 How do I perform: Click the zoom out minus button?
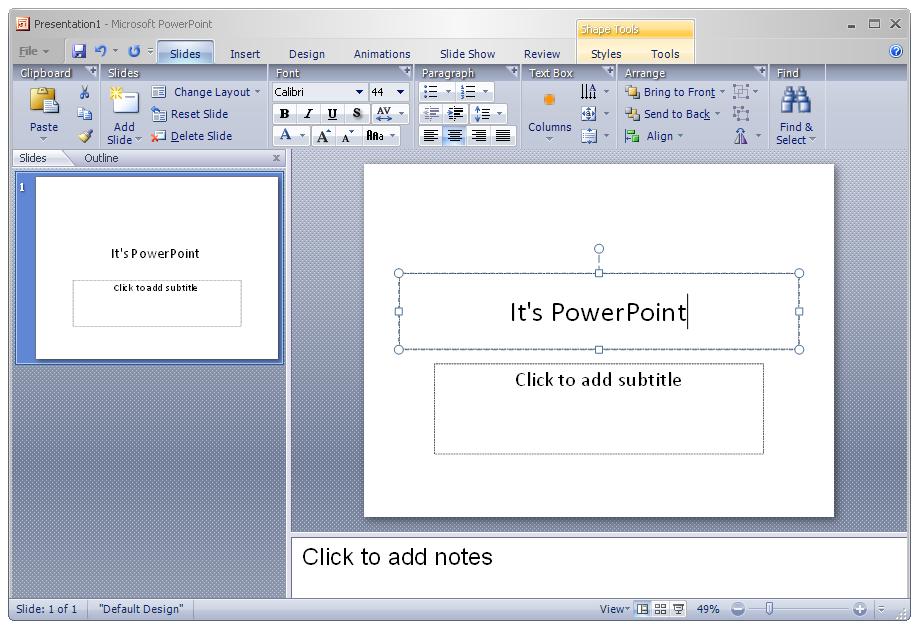click(x=738, y=609)
